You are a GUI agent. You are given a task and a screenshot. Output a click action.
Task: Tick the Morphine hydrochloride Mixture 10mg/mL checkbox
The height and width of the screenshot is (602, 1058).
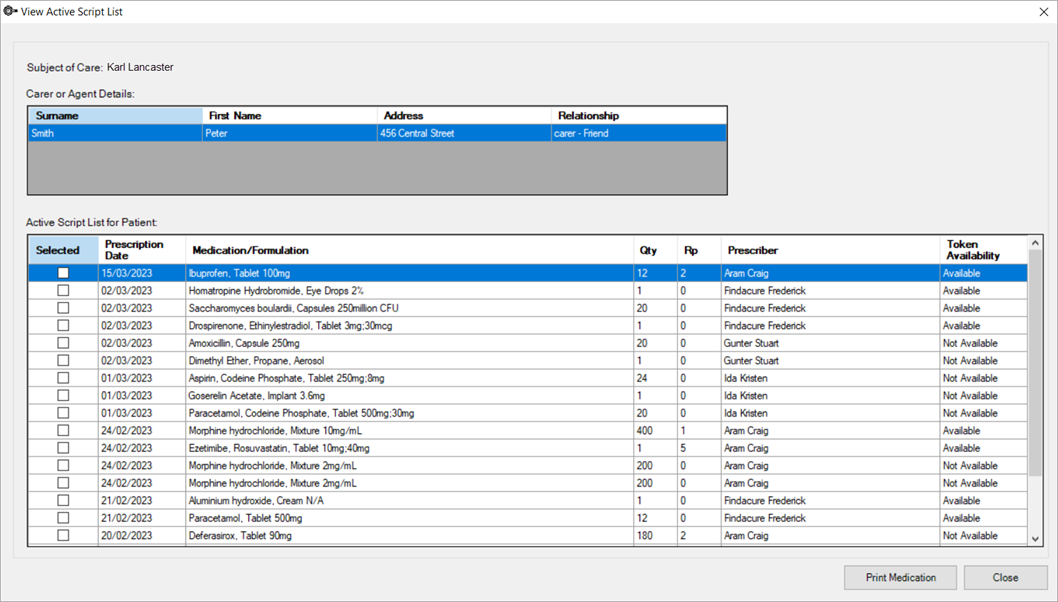63,431
